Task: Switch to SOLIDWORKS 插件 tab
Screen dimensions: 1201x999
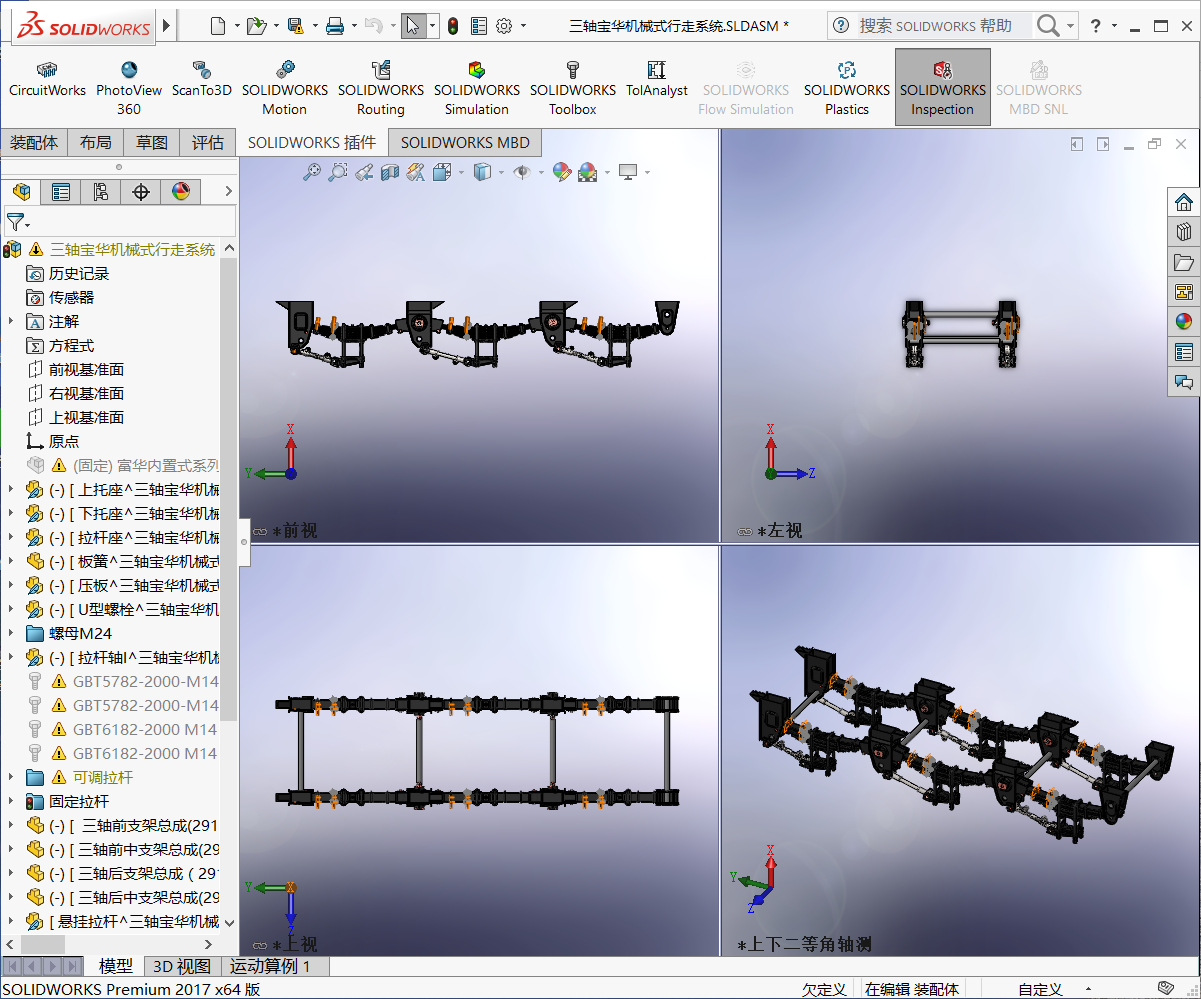Action: click(312, 143)
